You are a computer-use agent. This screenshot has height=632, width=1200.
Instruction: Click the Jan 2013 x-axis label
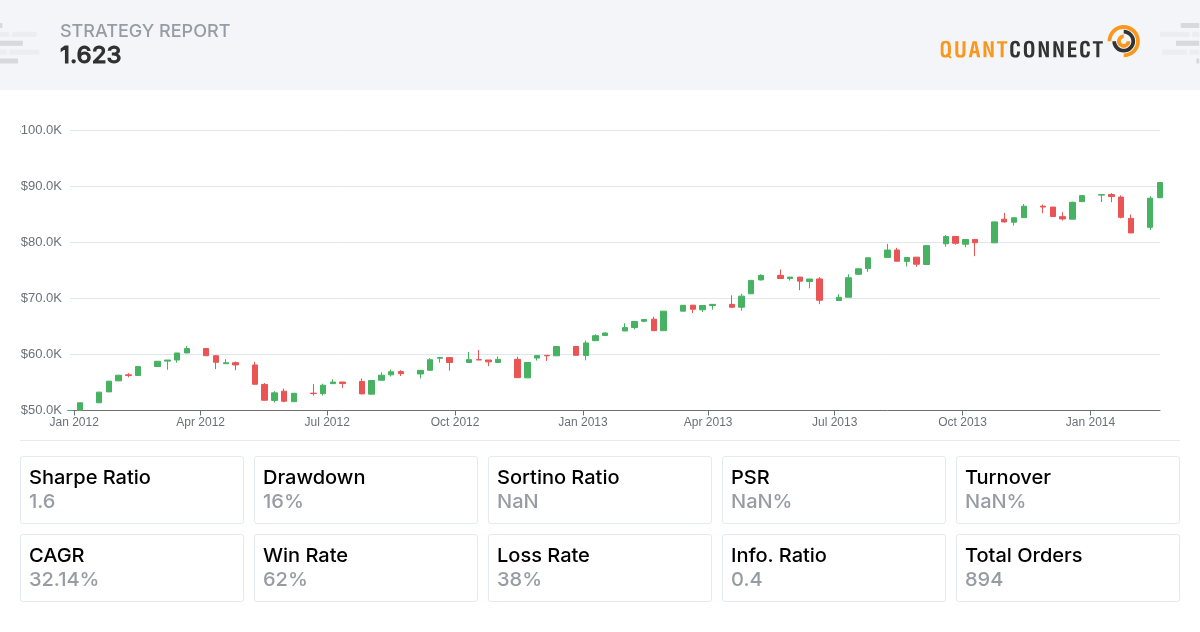582,422
